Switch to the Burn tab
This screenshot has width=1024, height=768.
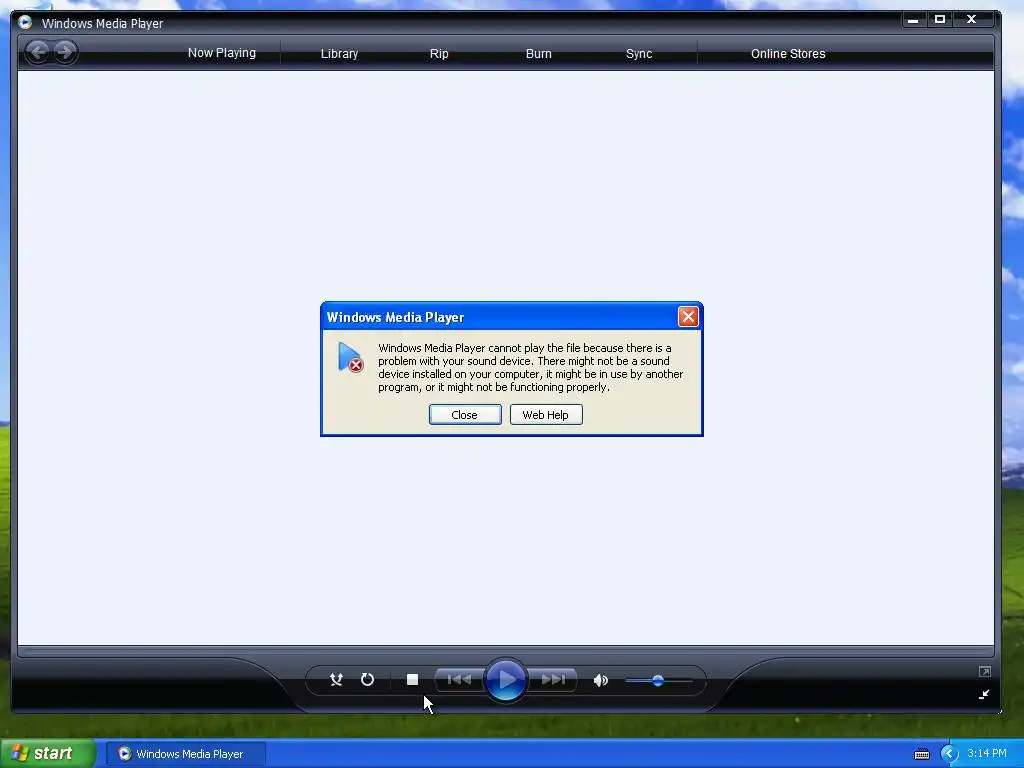tap(539, 54)
